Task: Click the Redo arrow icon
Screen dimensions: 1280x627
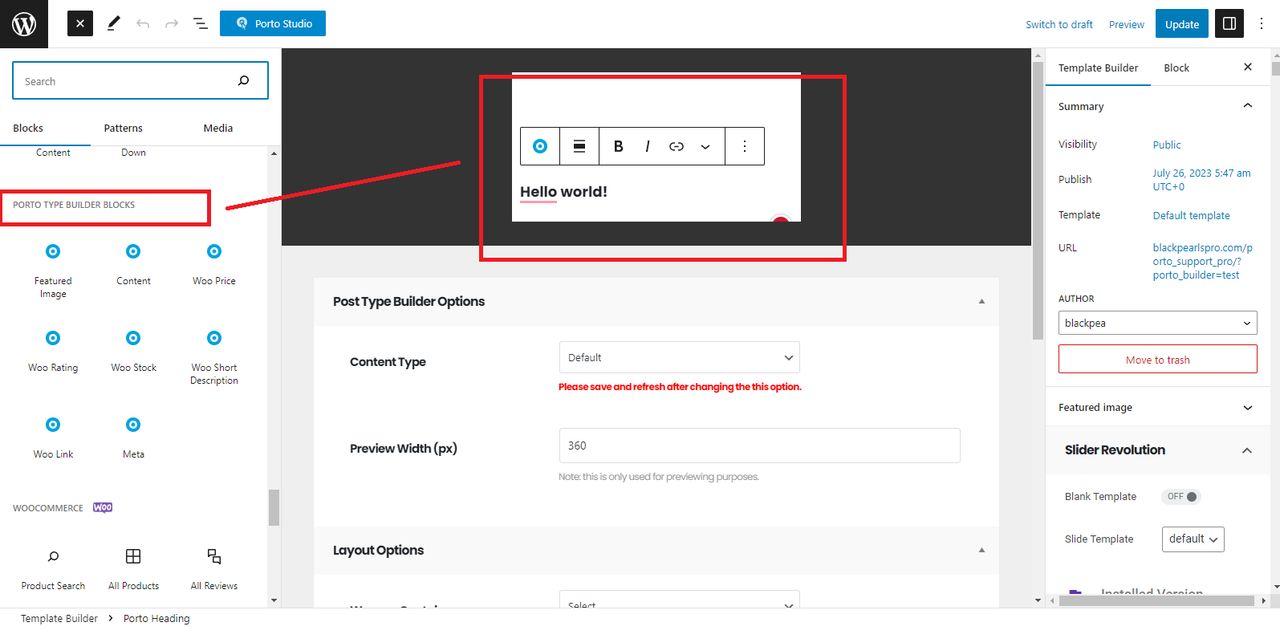Action: (x=171, y=23)
